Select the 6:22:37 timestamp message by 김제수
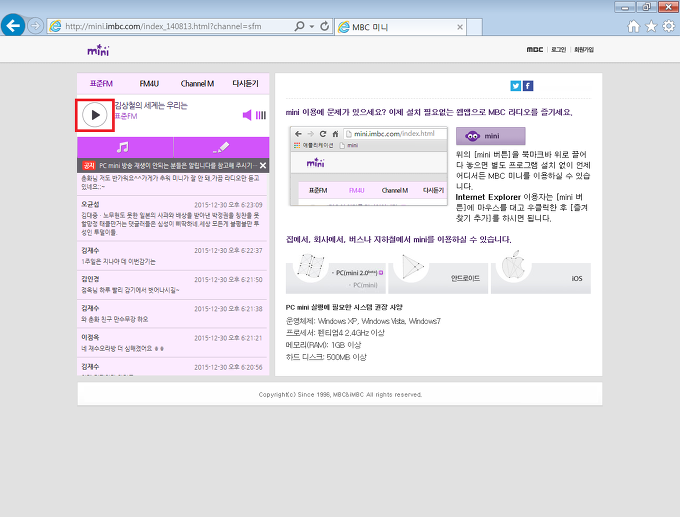Screen dimensions: 680x517 (173, 256)
